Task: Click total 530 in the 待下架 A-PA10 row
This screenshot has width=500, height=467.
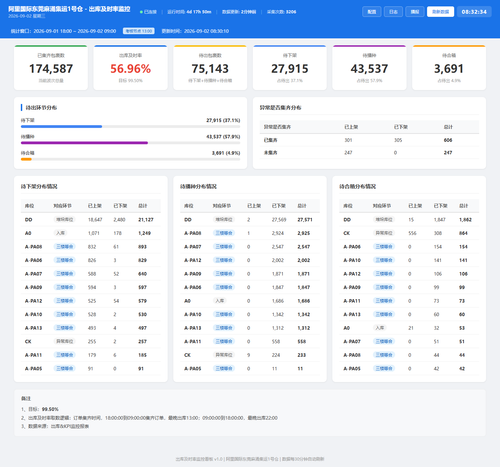Action: tap(142, 314)
